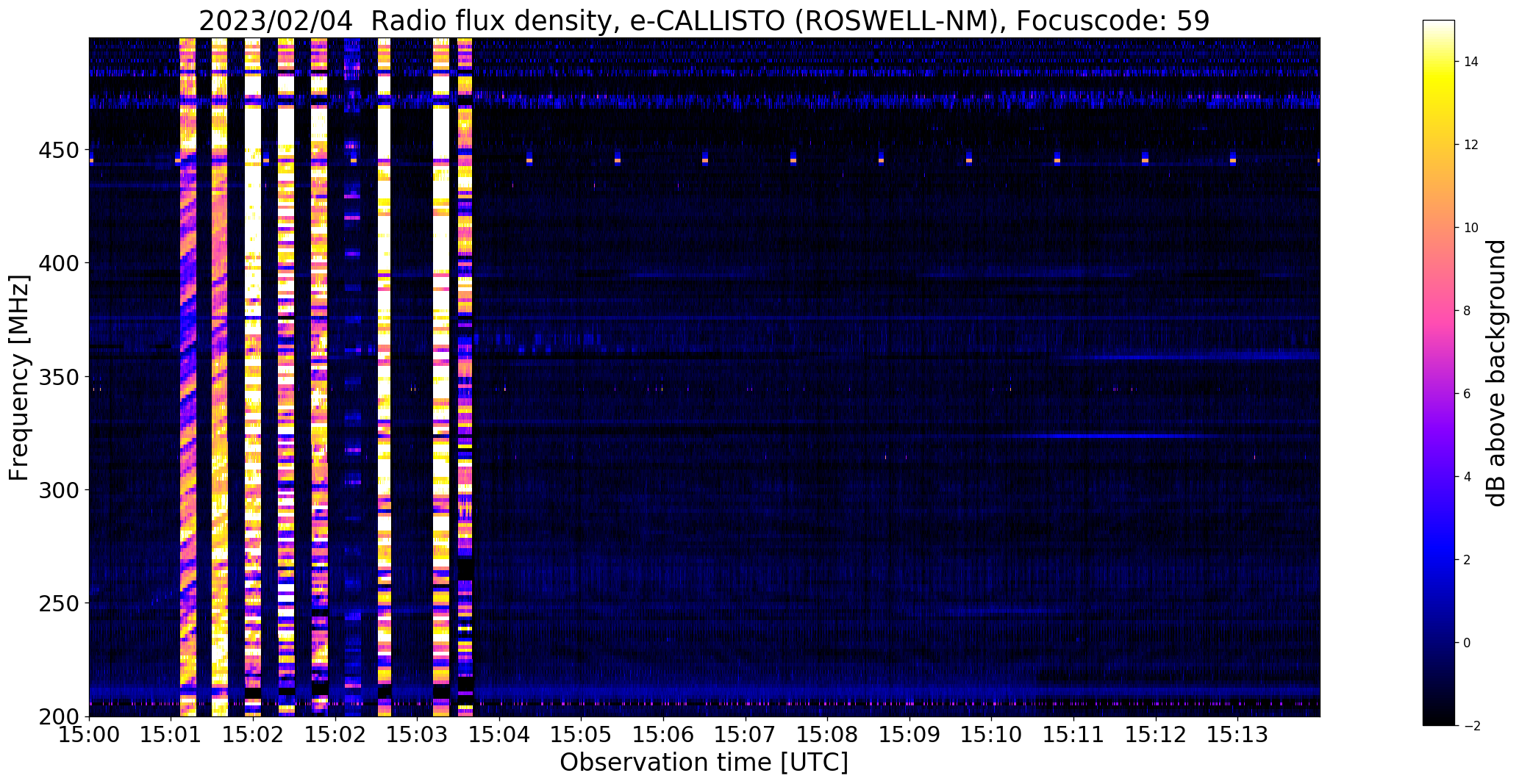Click the 15:00 time tick label

89,735
